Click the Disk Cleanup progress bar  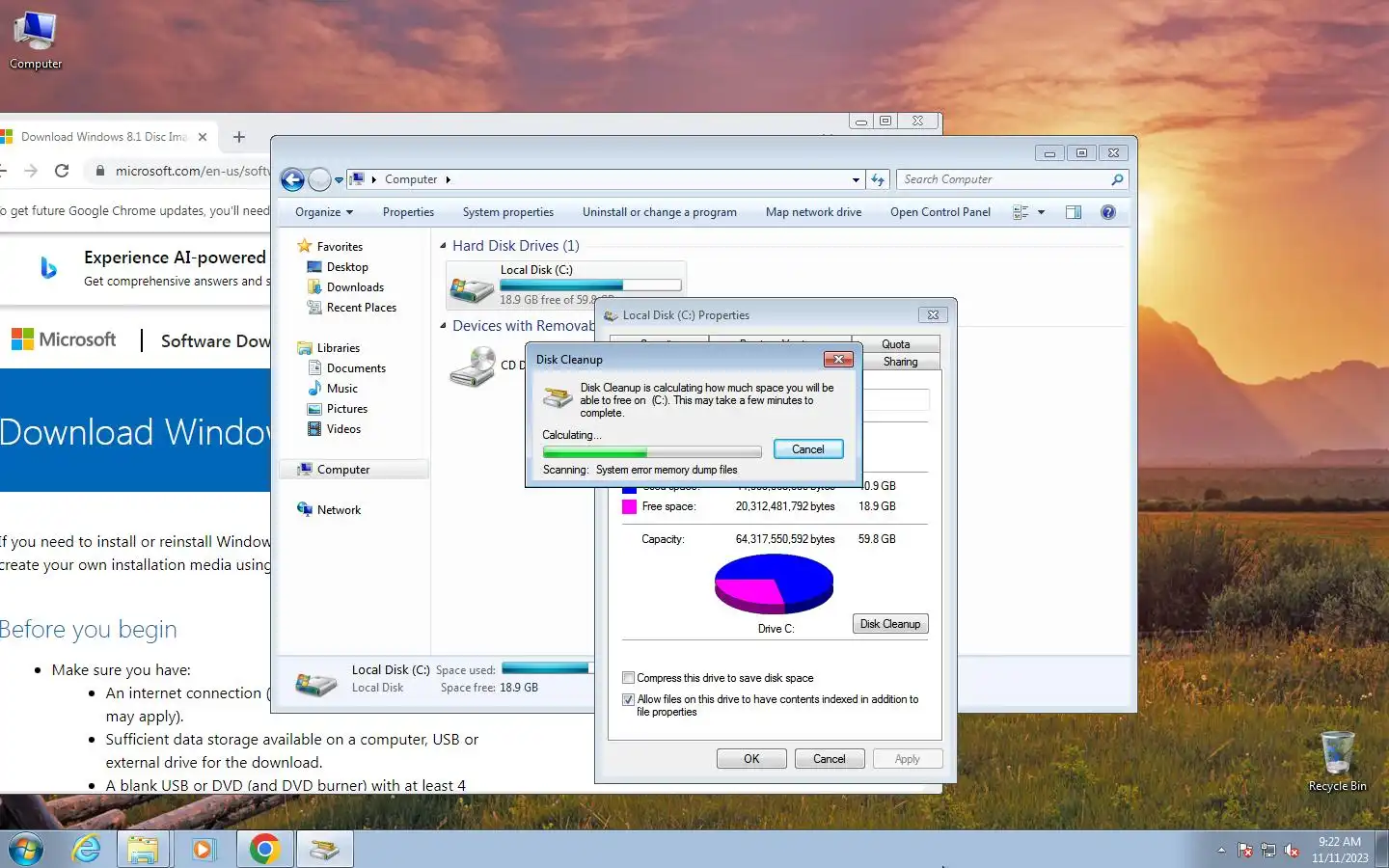(653, 451)
